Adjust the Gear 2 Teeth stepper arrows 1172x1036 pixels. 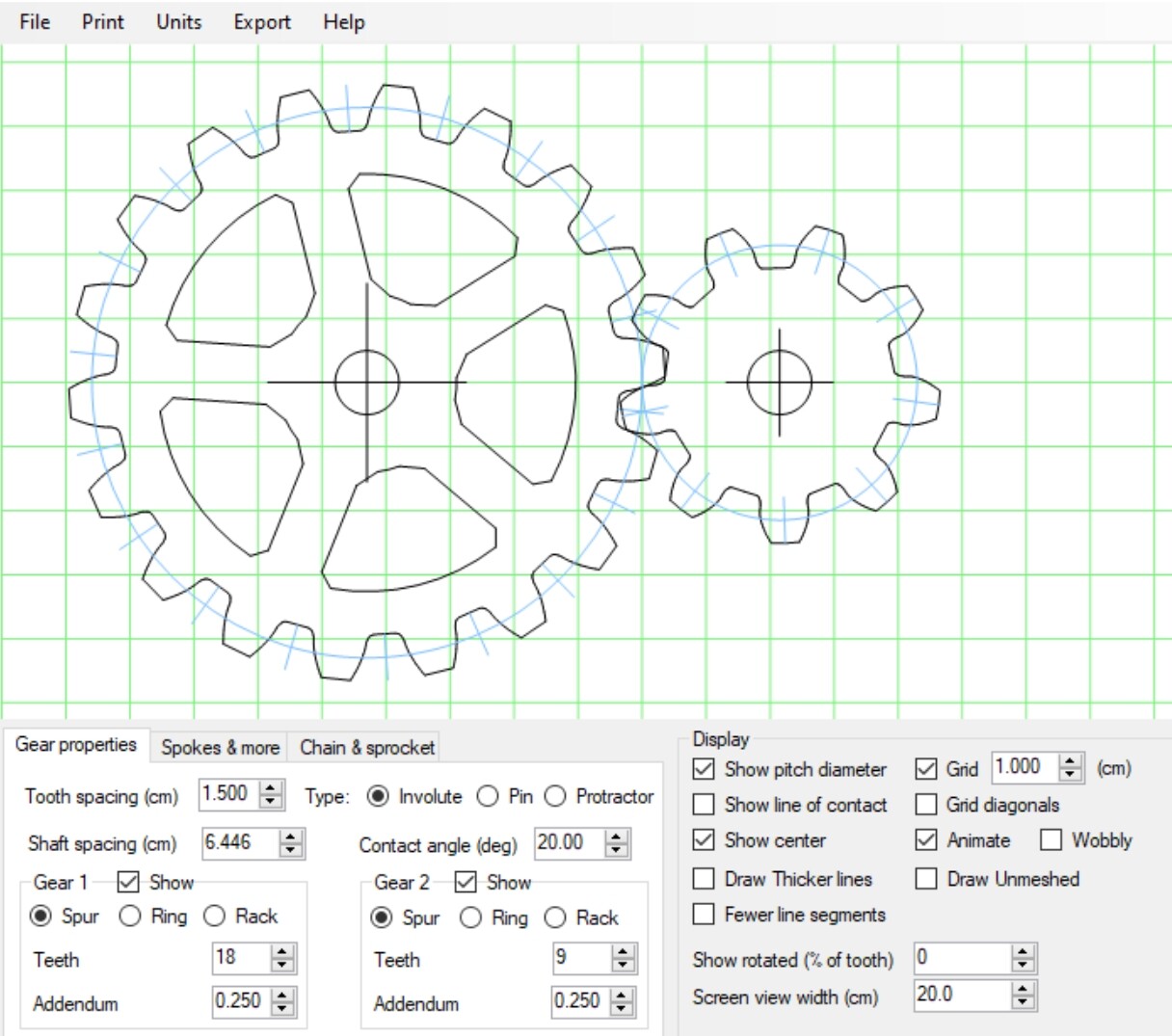(x=624, y=957)
